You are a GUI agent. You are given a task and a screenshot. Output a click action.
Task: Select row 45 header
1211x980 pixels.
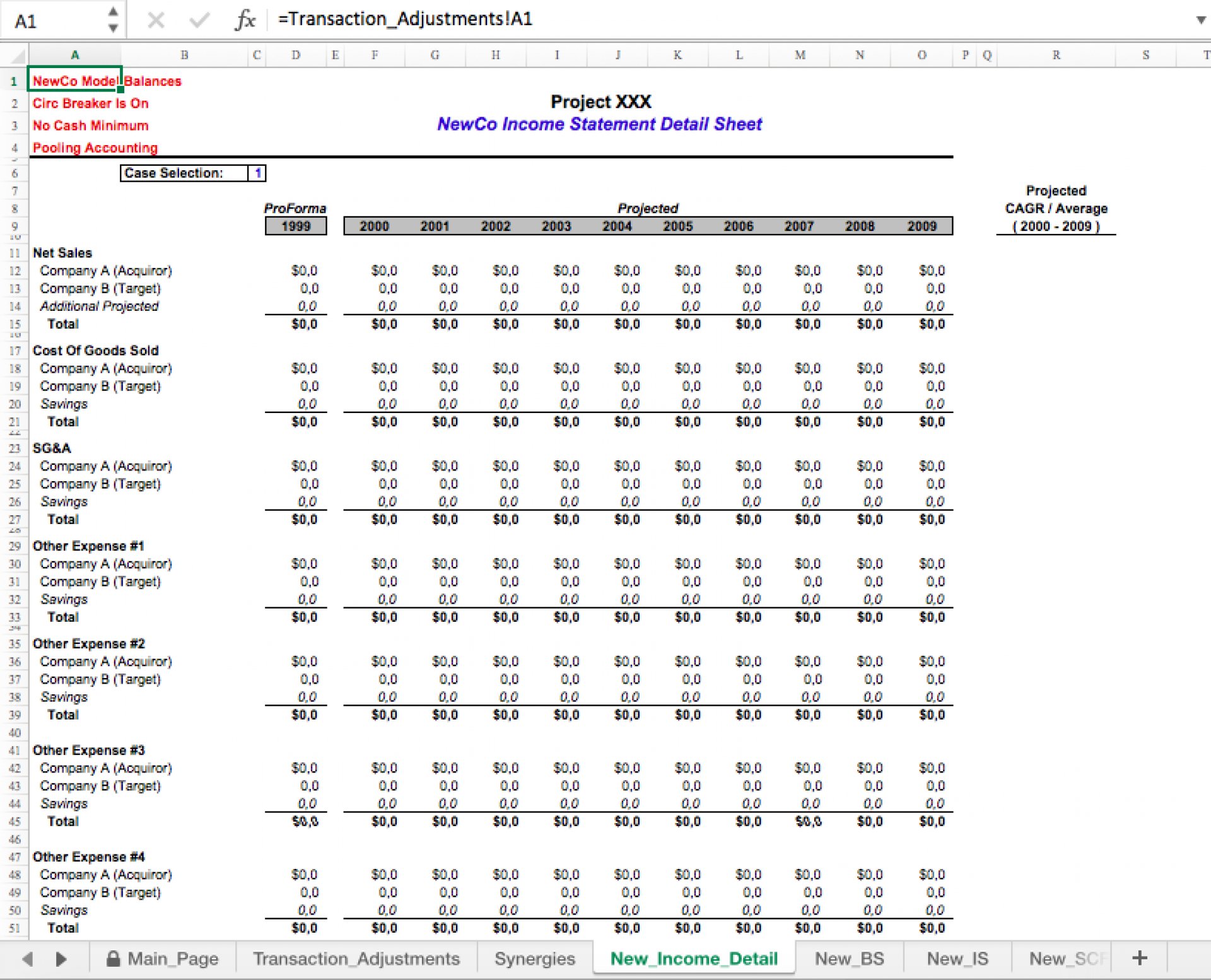[x=13, y=822]
